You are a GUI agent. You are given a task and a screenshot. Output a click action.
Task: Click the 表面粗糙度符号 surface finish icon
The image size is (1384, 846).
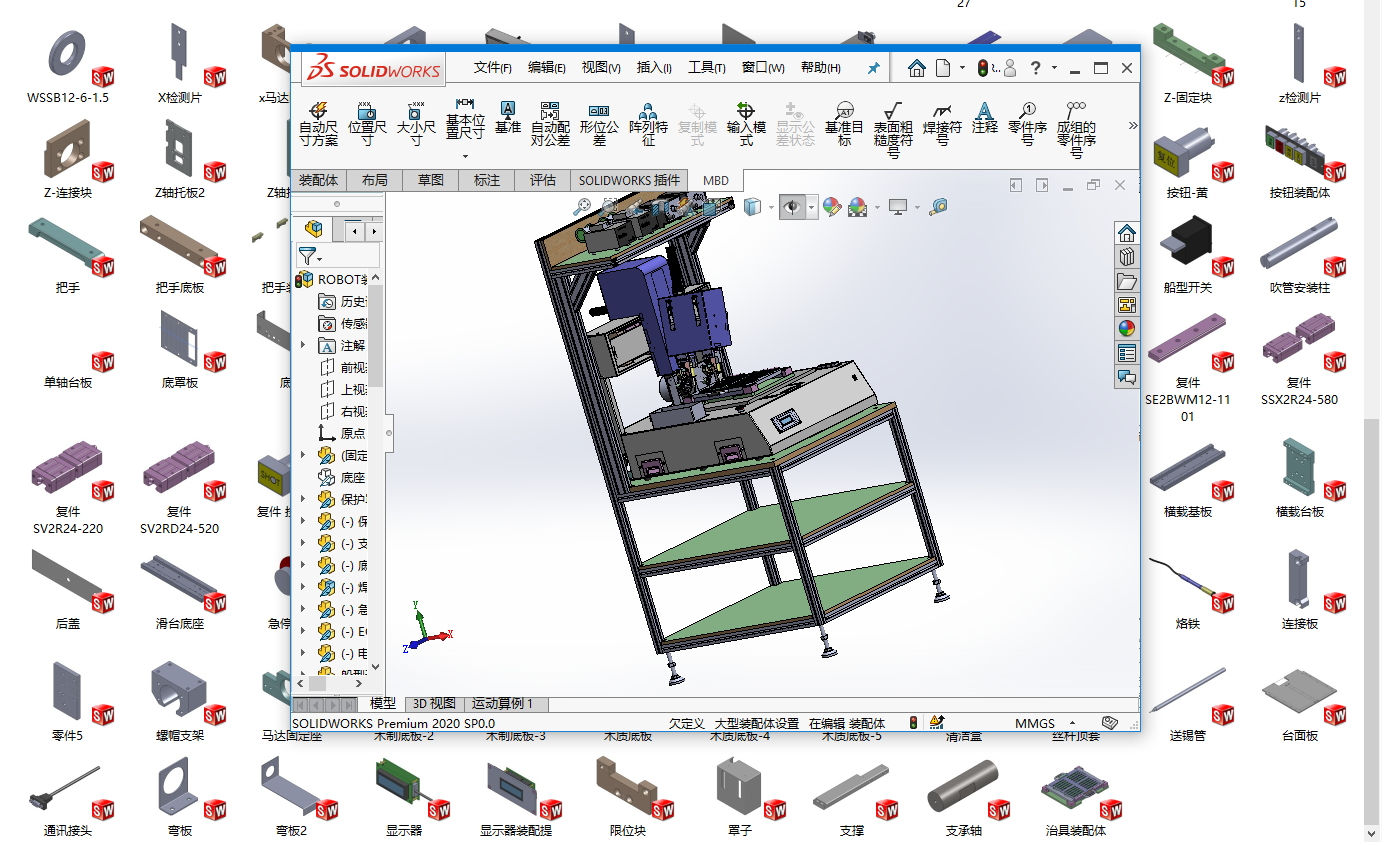(893, 123)
